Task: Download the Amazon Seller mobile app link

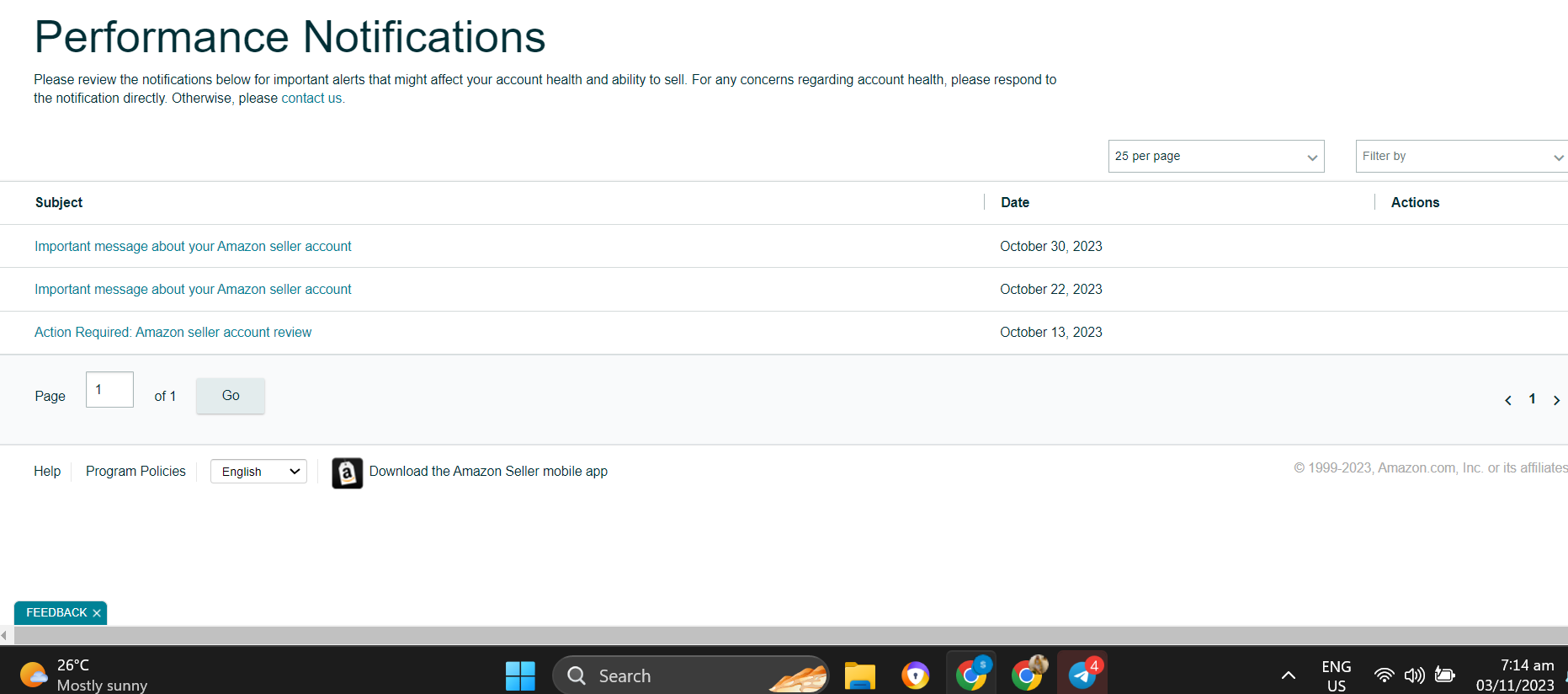Action: (488, 472)
